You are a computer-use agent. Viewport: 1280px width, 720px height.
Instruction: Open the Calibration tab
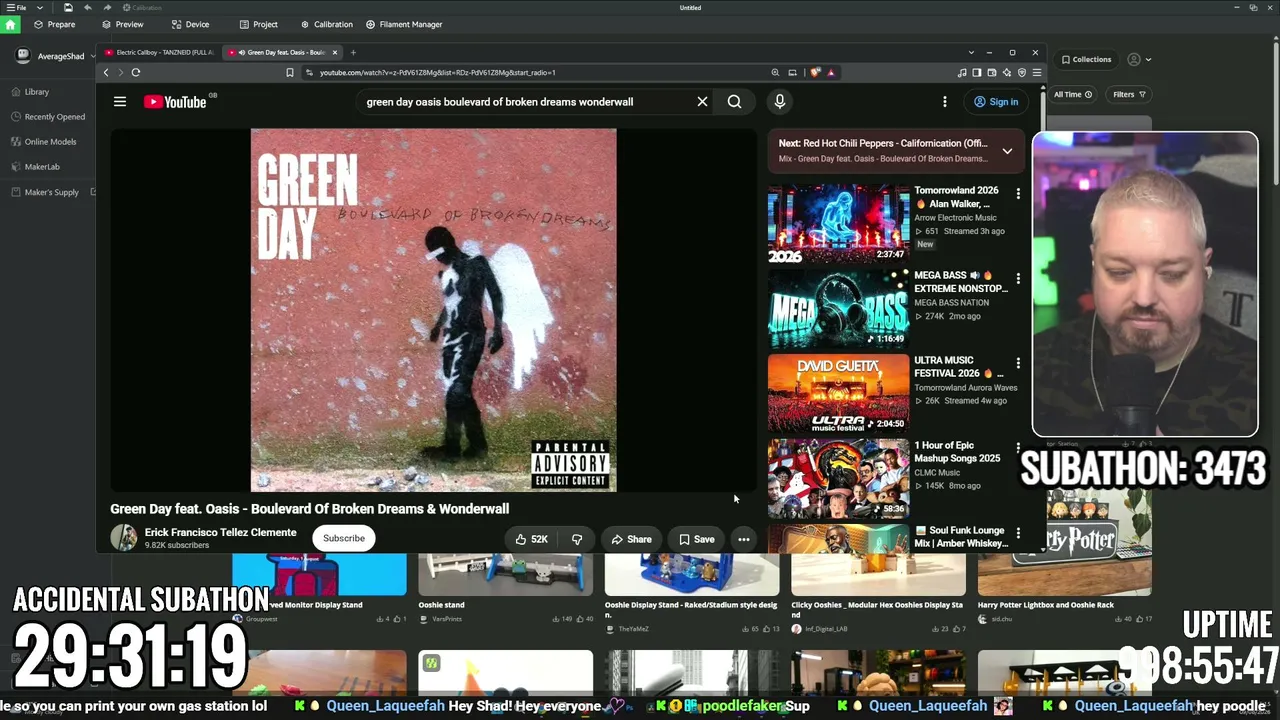tap(326, 24)
